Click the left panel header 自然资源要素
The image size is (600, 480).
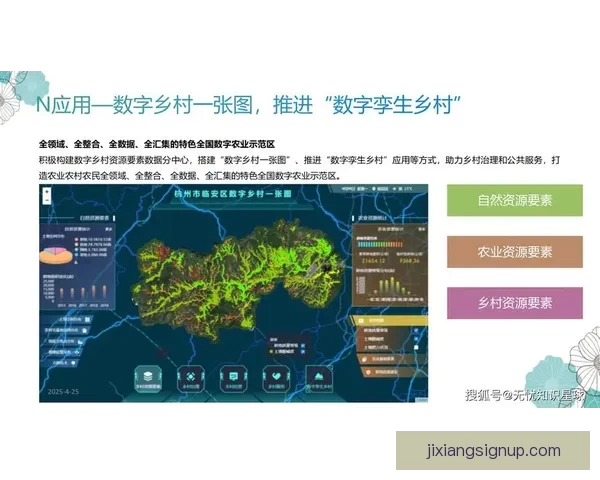[94, 218]
